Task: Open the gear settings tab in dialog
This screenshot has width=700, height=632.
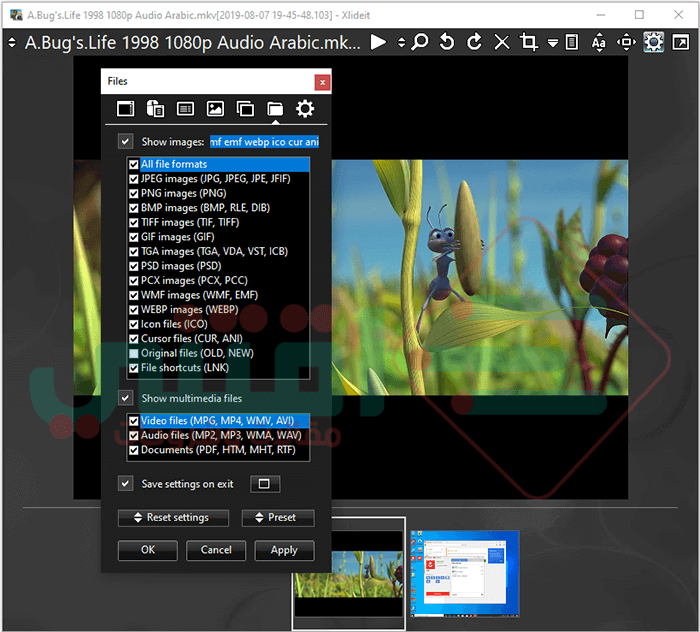Action: (x=305, y=109)
